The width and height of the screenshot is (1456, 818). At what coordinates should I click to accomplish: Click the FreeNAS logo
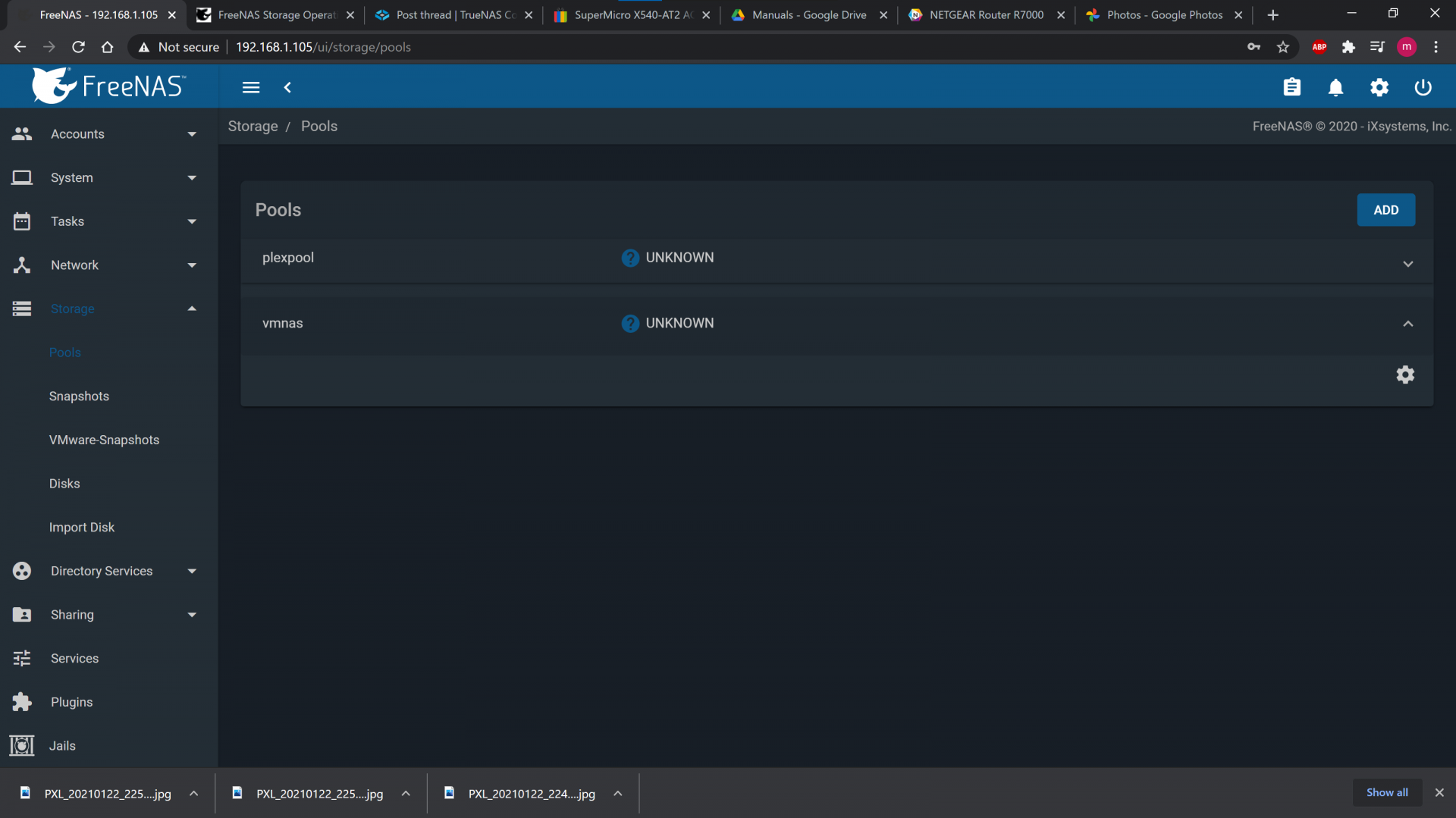click(108, 86)
